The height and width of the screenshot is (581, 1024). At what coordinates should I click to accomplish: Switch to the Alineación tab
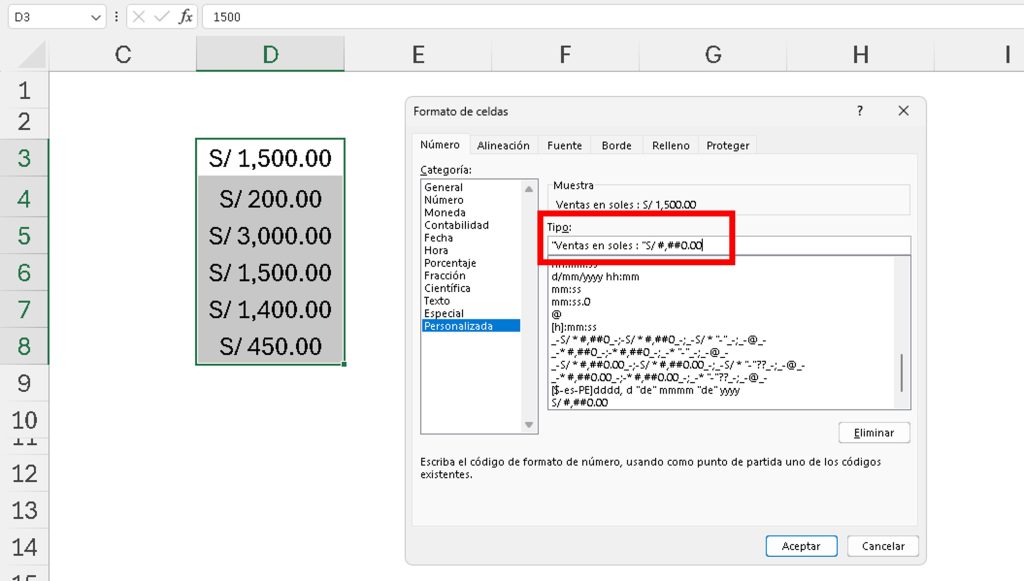coord(503,145)
